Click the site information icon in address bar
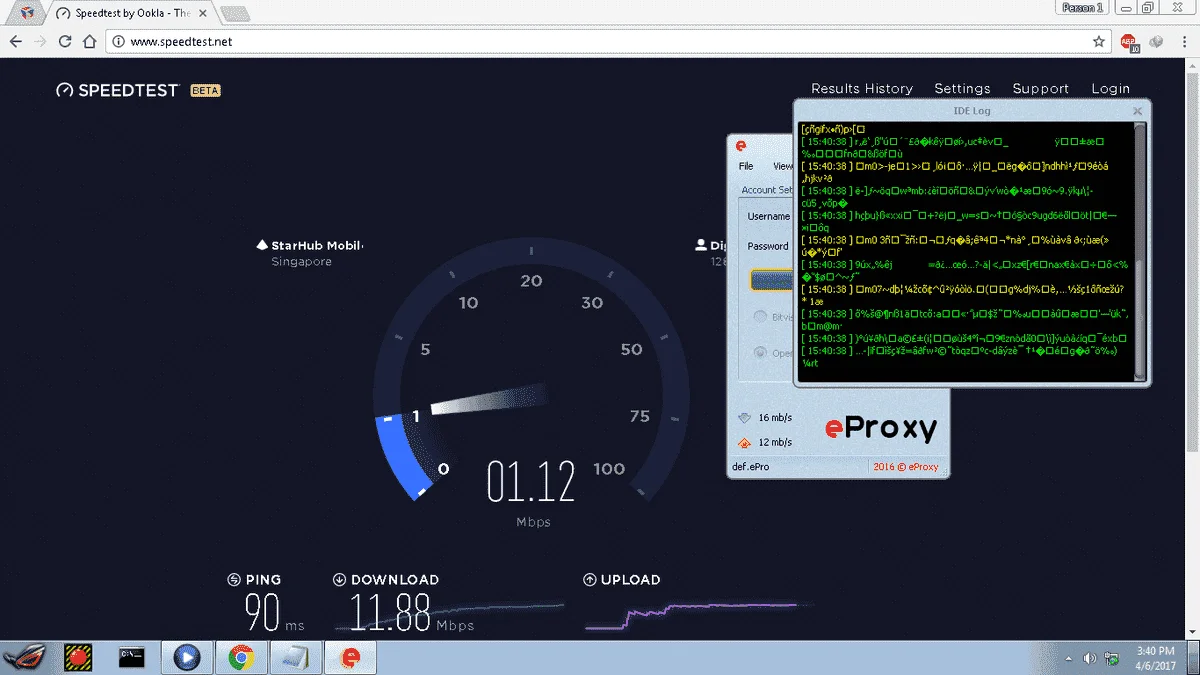Viewport: 1200px width, 675px height. pos(118,42)
